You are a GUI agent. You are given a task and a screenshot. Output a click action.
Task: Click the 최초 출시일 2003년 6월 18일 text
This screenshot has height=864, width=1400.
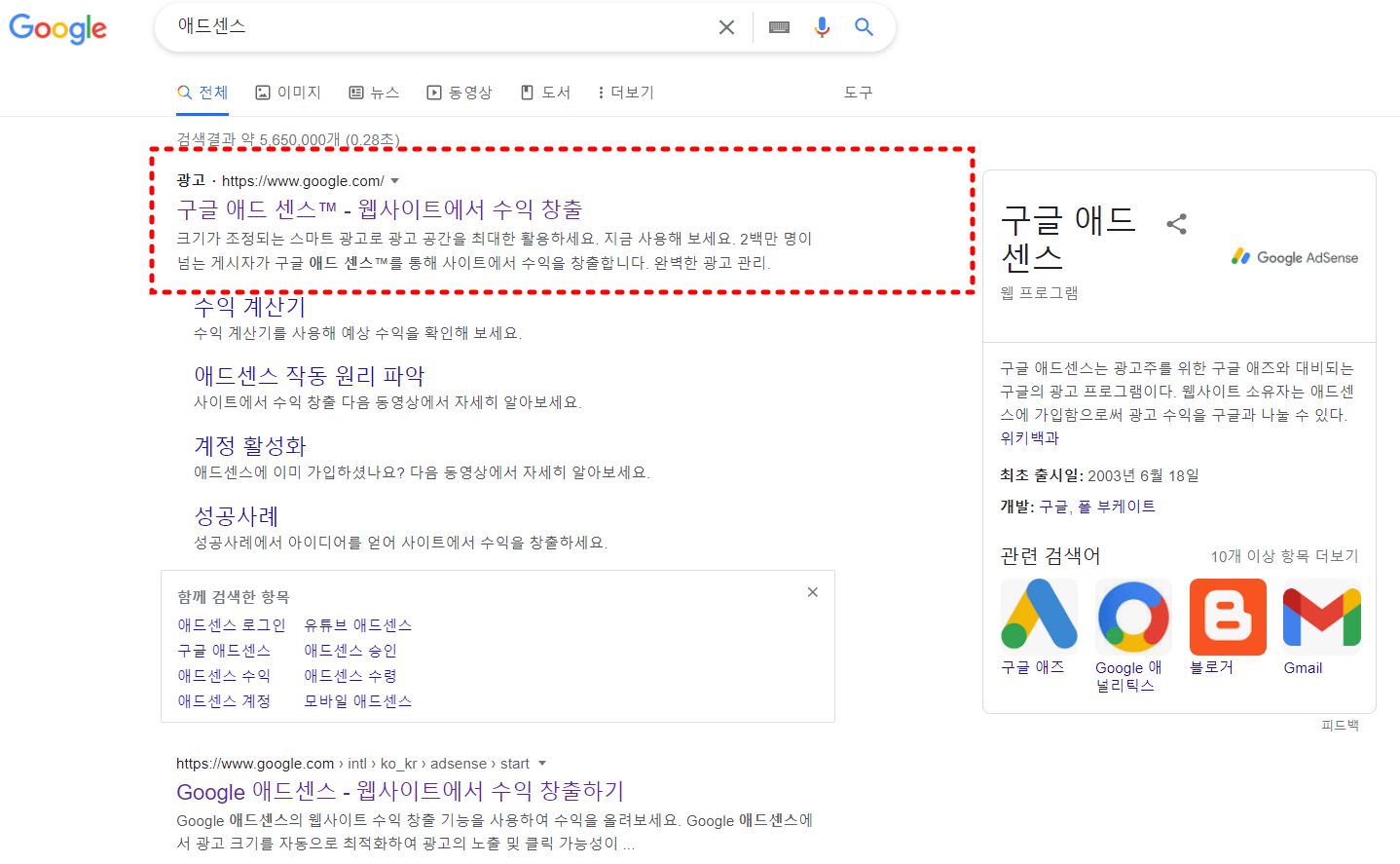tap(1099, 475)
